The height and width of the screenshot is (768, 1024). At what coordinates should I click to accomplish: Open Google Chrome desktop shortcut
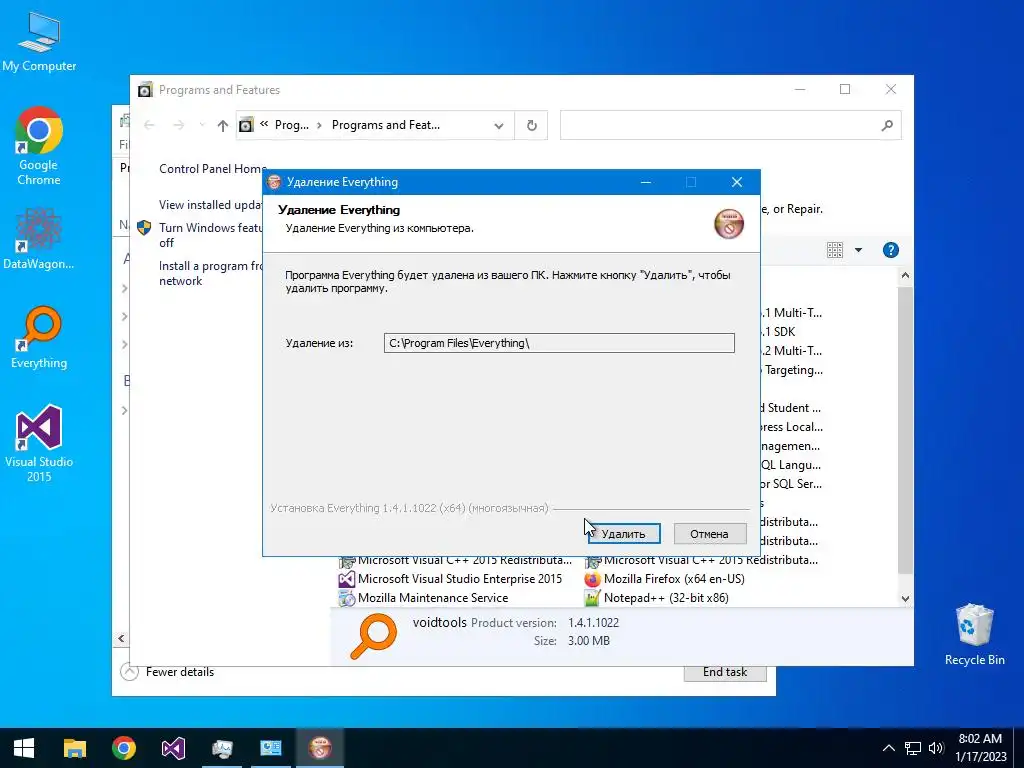point(39,146)
